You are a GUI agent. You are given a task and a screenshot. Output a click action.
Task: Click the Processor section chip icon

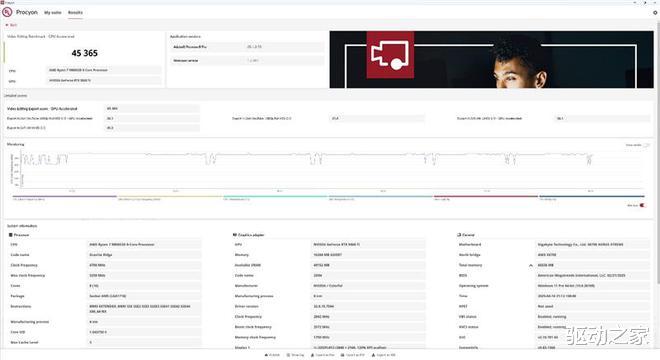click(11, 235)
